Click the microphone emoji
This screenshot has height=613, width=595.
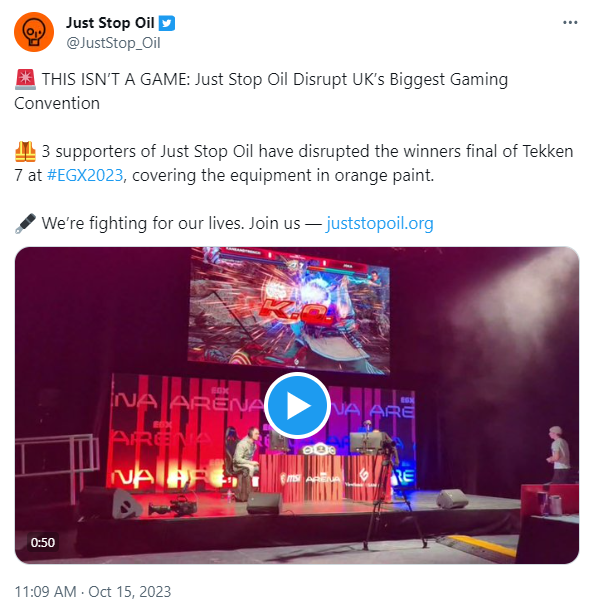tap(25, 224)
